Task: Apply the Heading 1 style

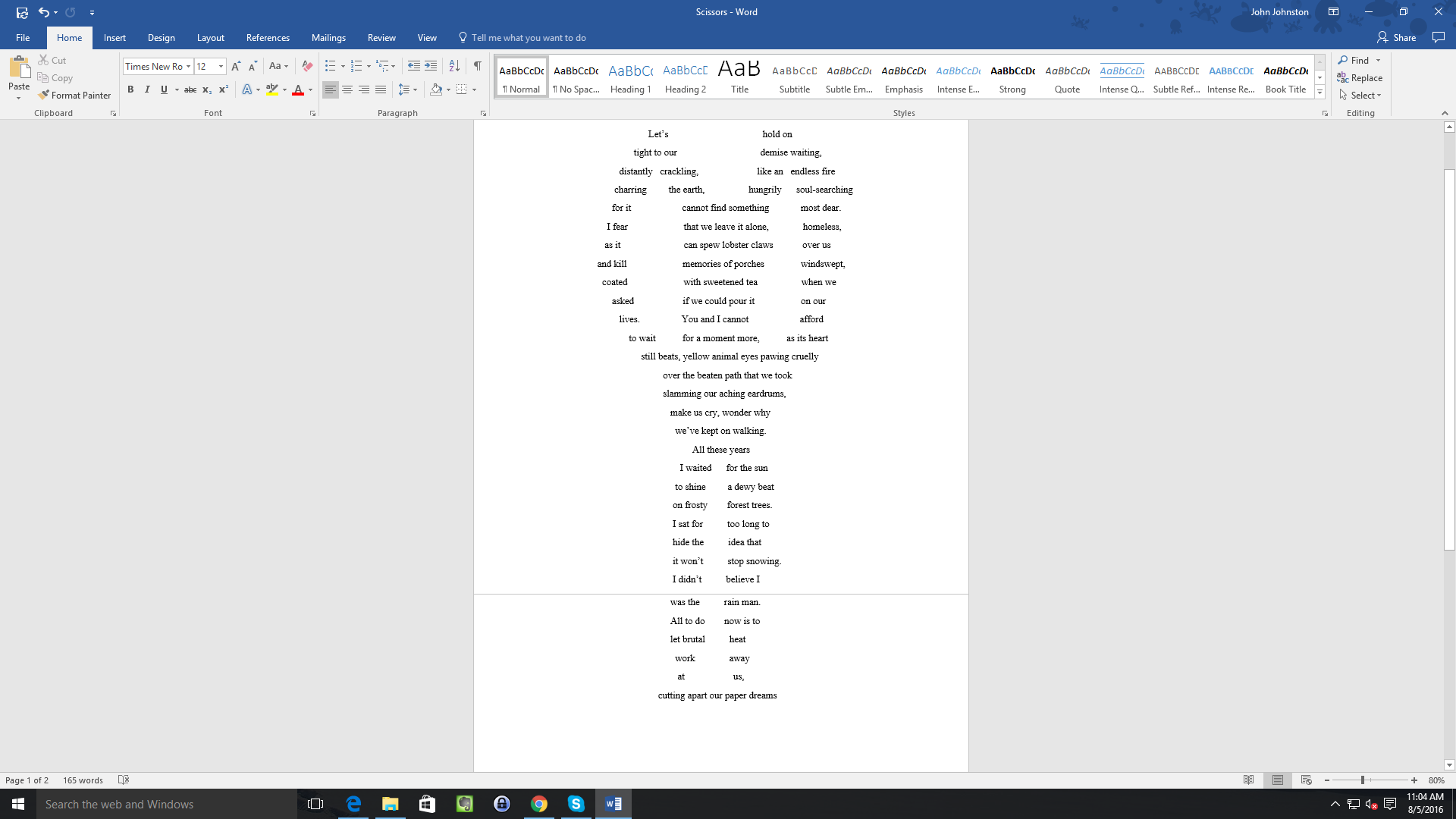Action: click(x=631, y=77)
